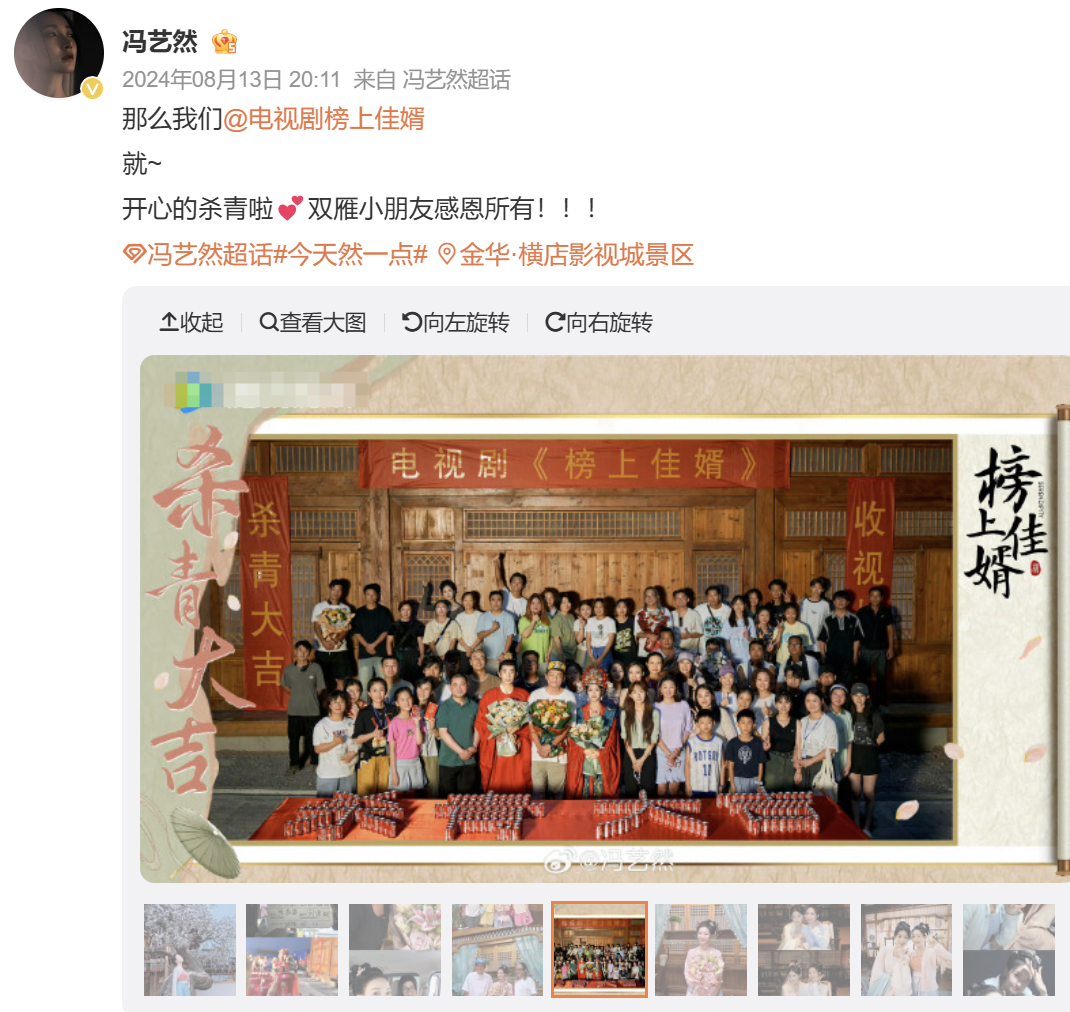Select the selected group photo thumbnail

(599, 949)
